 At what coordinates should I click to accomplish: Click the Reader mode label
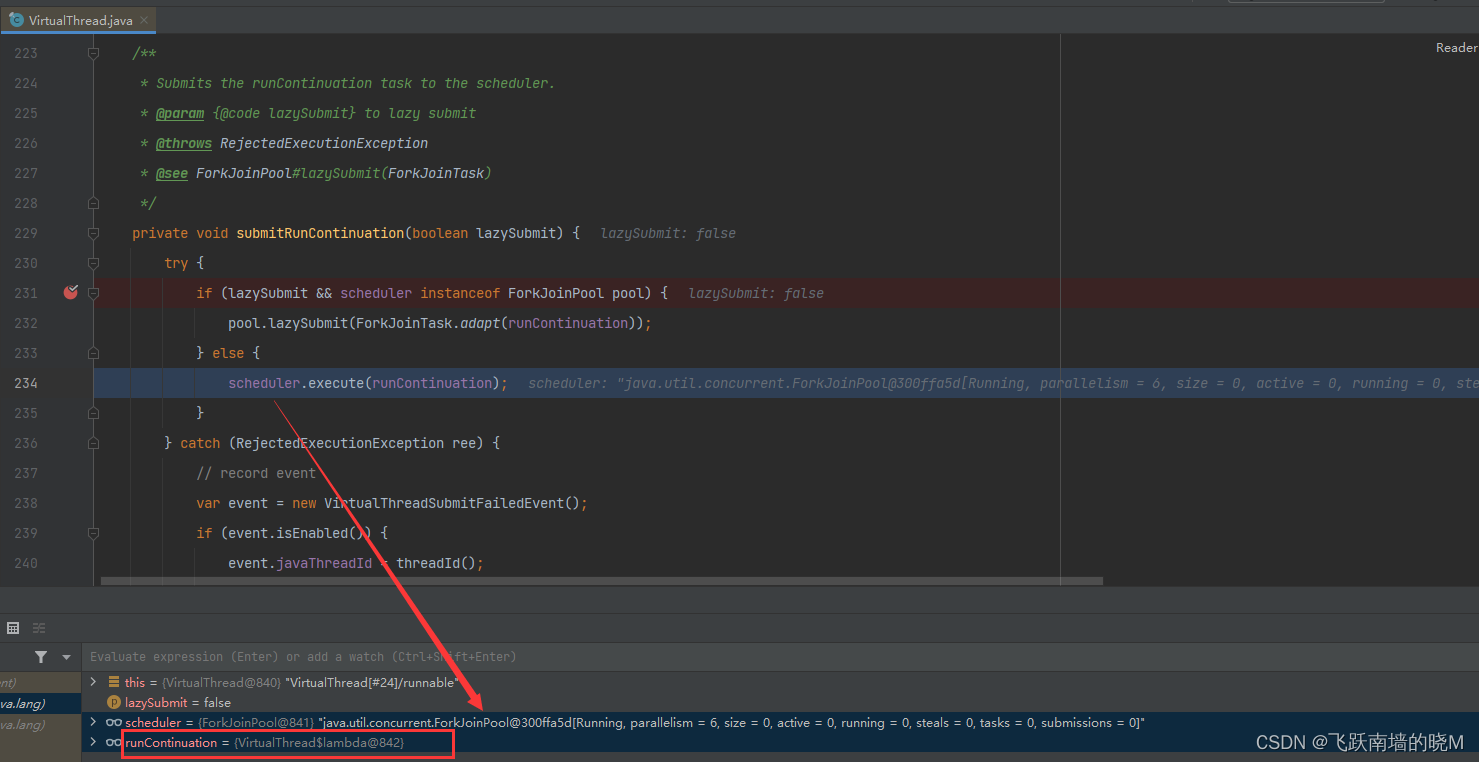[x=1456, y=47]
